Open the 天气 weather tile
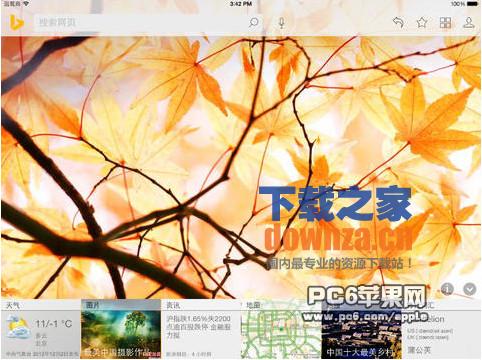Viewport: 482px width, 360px height. (x=41, y=329)
